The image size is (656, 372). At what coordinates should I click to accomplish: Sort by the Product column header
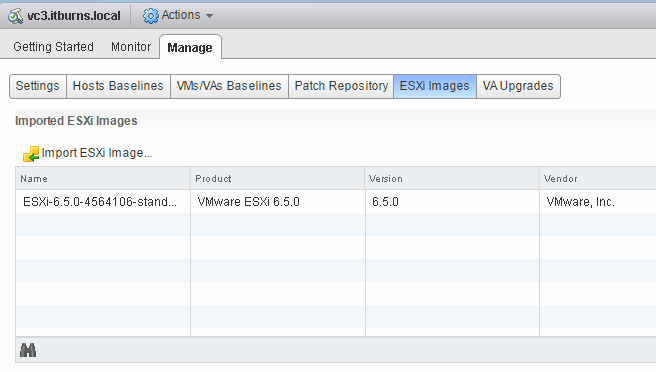pos(277,179)
